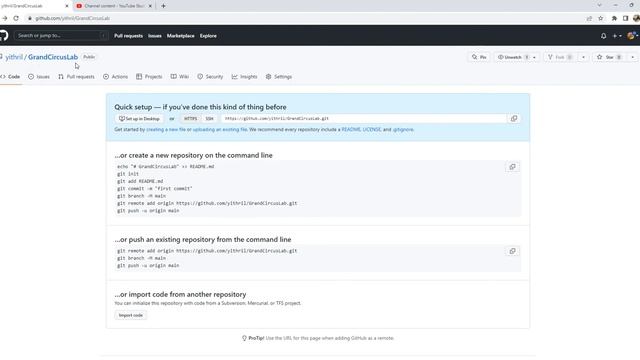
Task: Reload the page in browser
Action: tap(16, 18)
